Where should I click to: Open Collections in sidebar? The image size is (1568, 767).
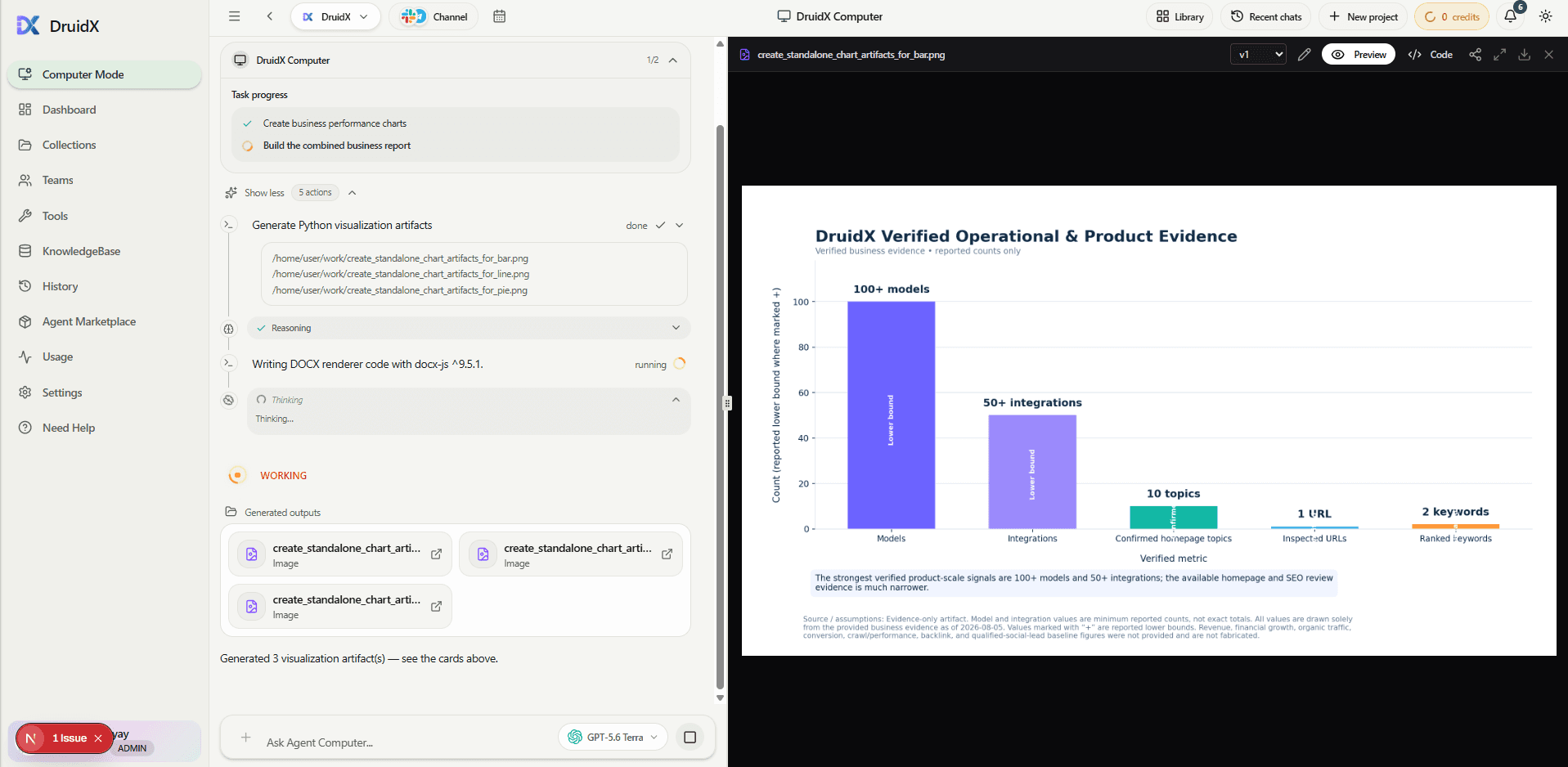pos(104,145)
